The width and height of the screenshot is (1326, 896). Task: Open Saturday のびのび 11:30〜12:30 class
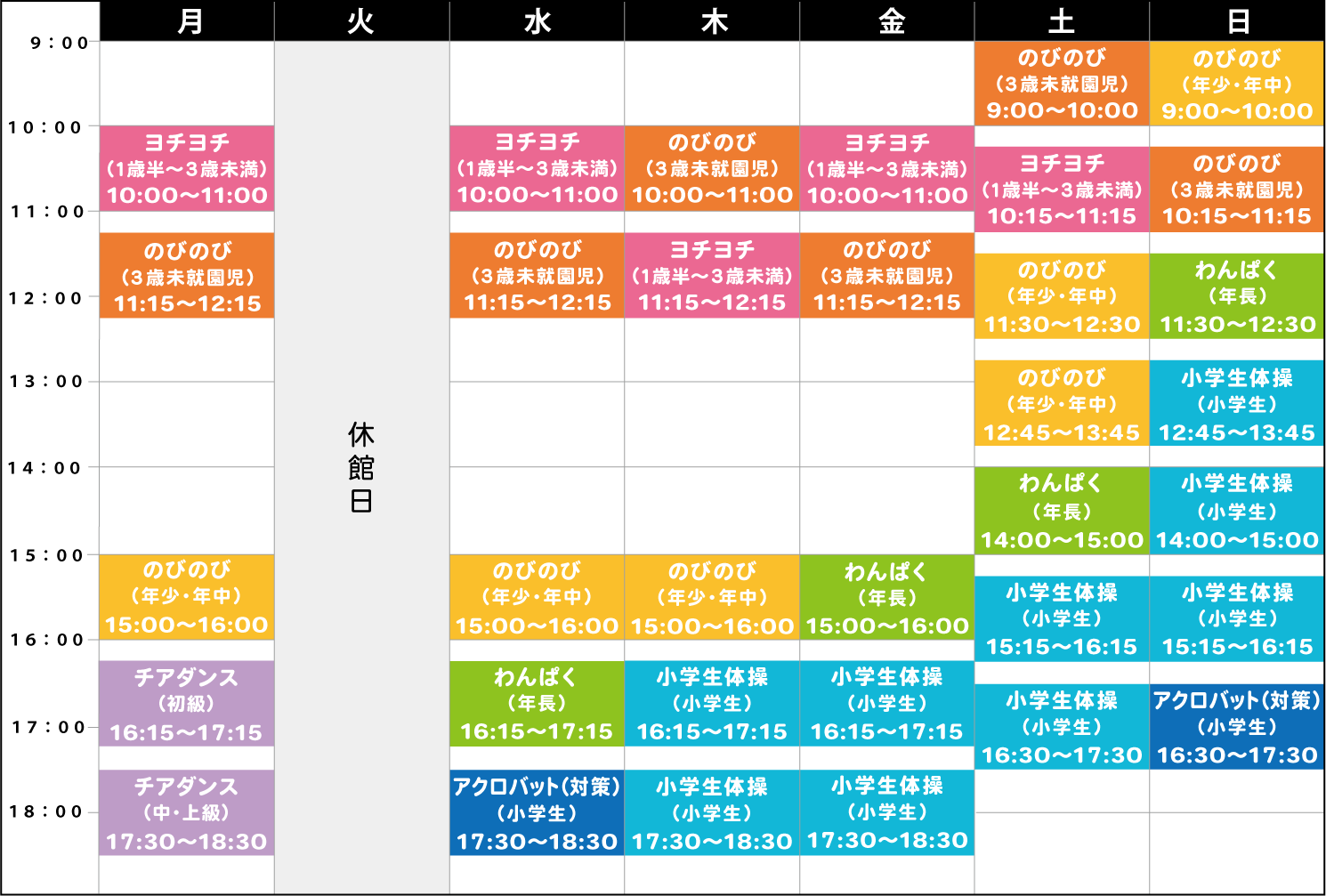1062,296
